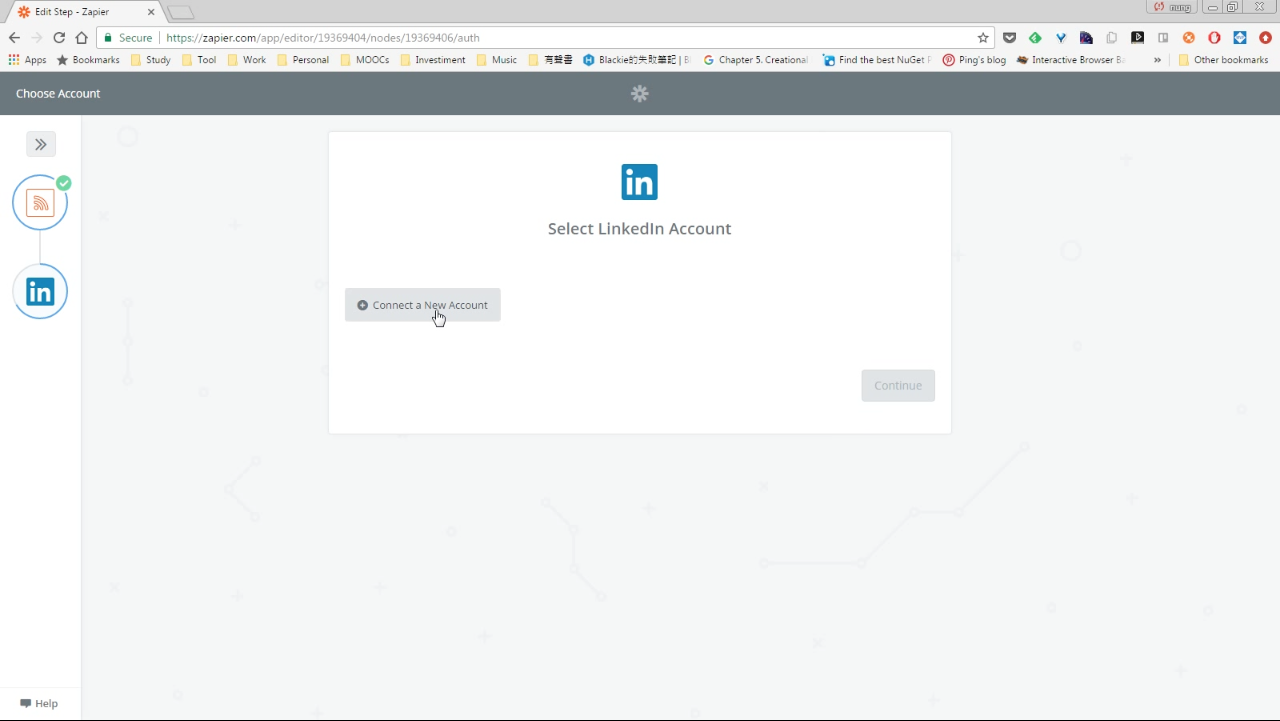Screen dimensions: 1280x721
Task: Open the Personal bookmarks folder
Action: [x=303, y=60]
